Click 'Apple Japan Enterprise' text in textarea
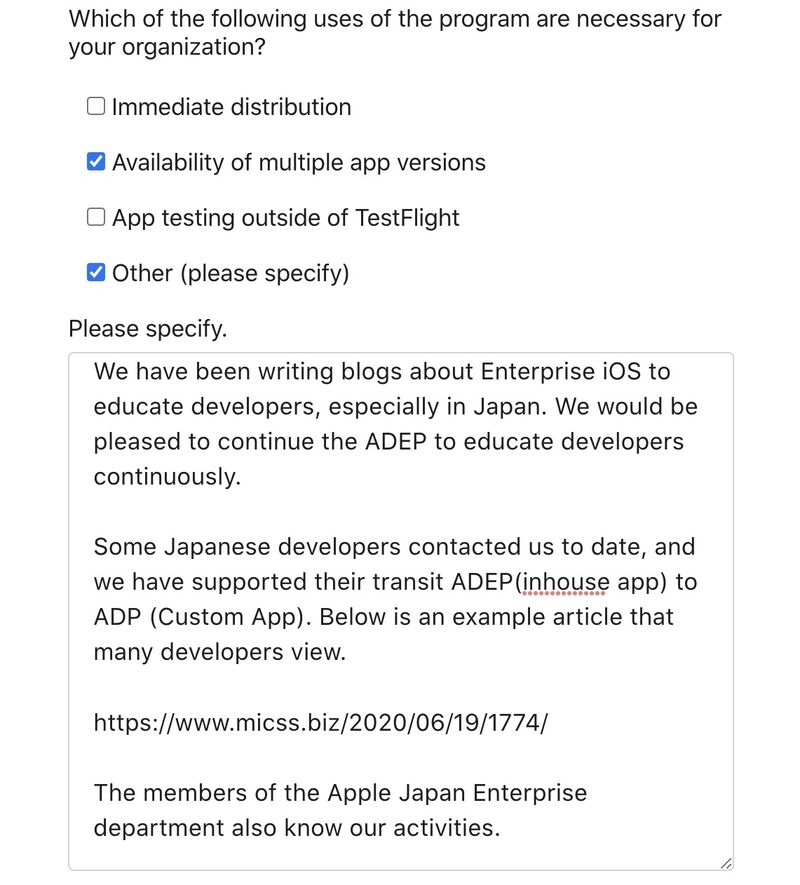800x885 pixels. coord(457,793)
